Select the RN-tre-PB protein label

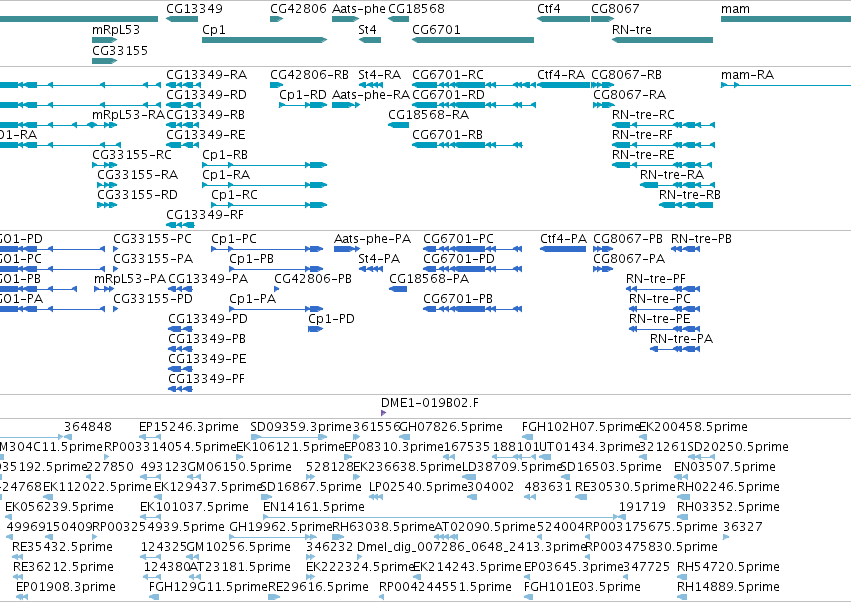pyautogui.click(x=701, y=239)
